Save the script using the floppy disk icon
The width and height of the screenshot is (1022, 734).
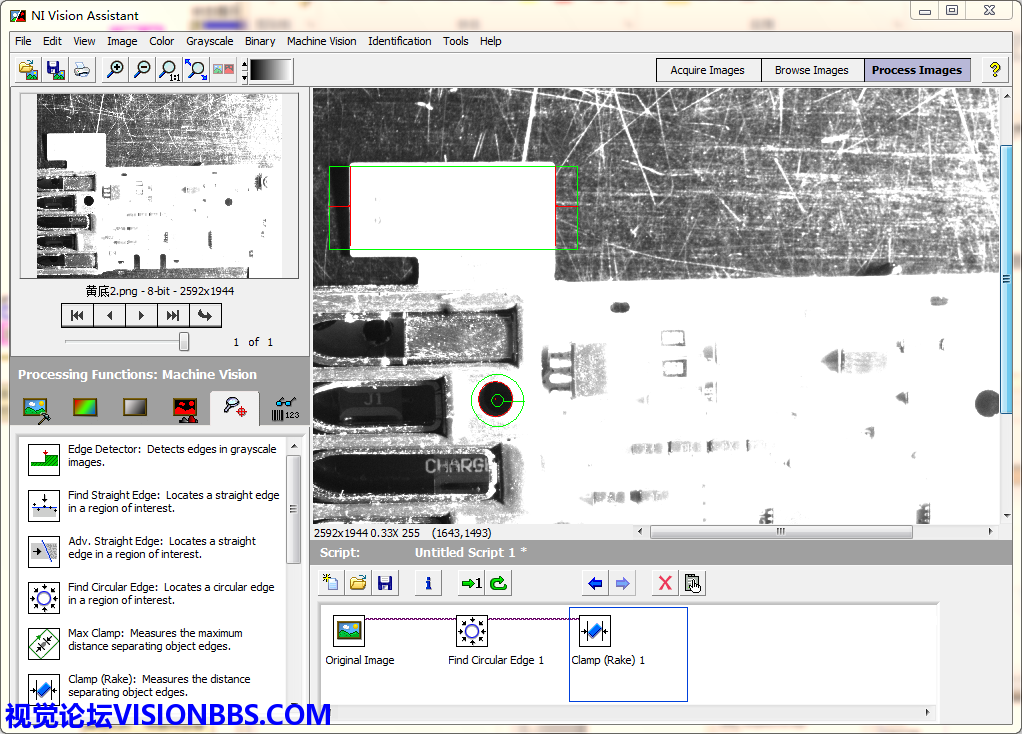pos(384,583)
